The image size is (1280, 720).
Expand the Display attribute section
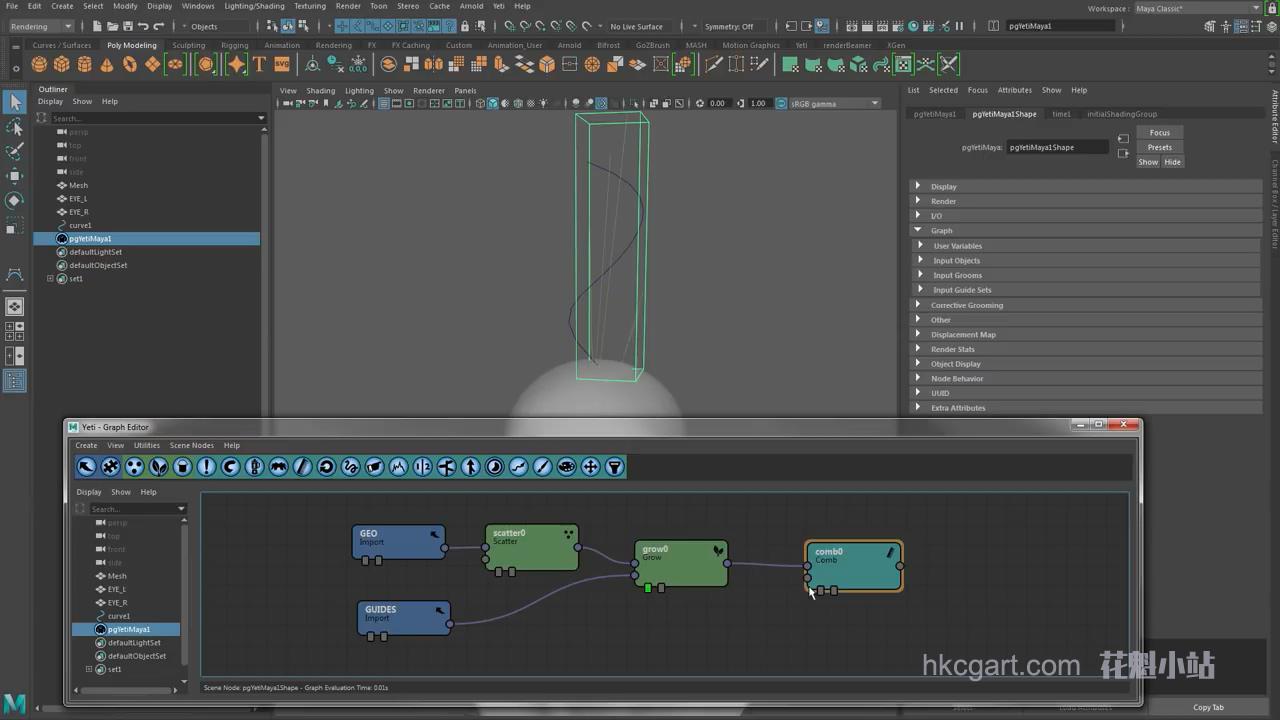918,186
